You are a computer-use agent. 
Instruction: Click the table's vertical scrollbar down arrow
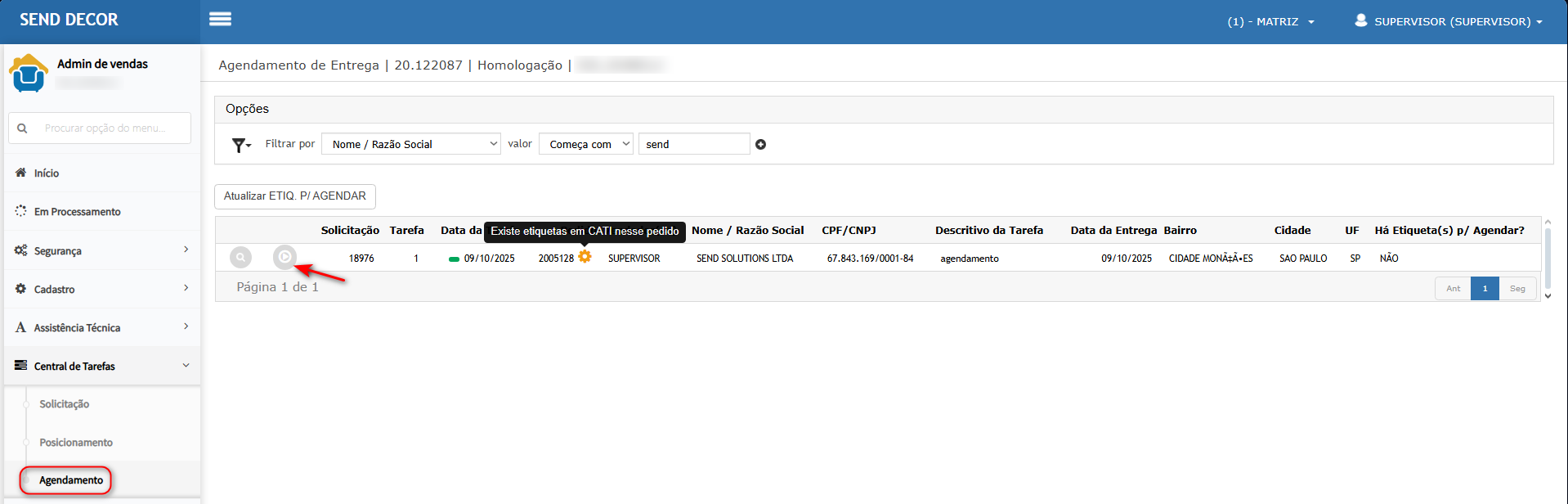(1548, 296)
